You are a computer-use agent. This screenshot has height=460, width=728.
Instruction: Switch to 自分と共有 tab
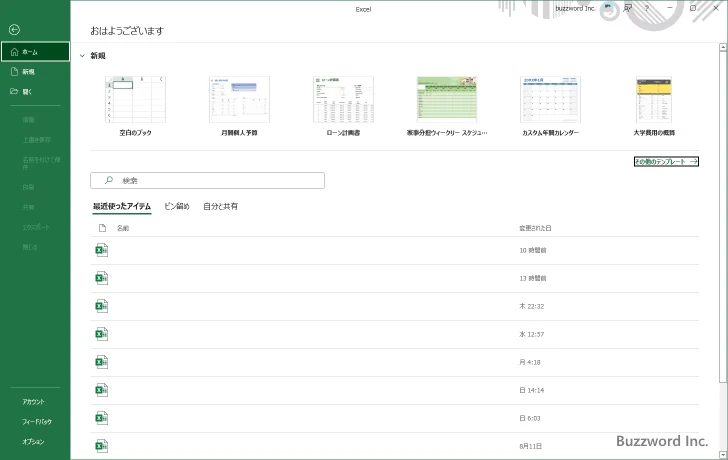(221, 207)
